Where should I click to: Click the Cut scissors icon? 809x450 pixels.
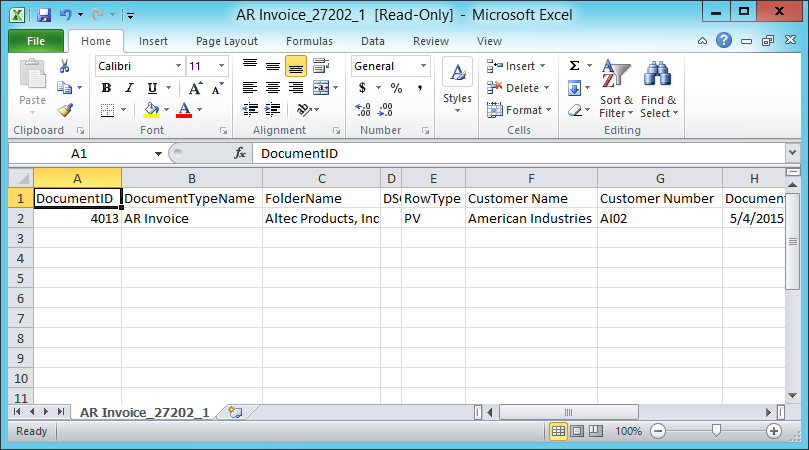64,66
